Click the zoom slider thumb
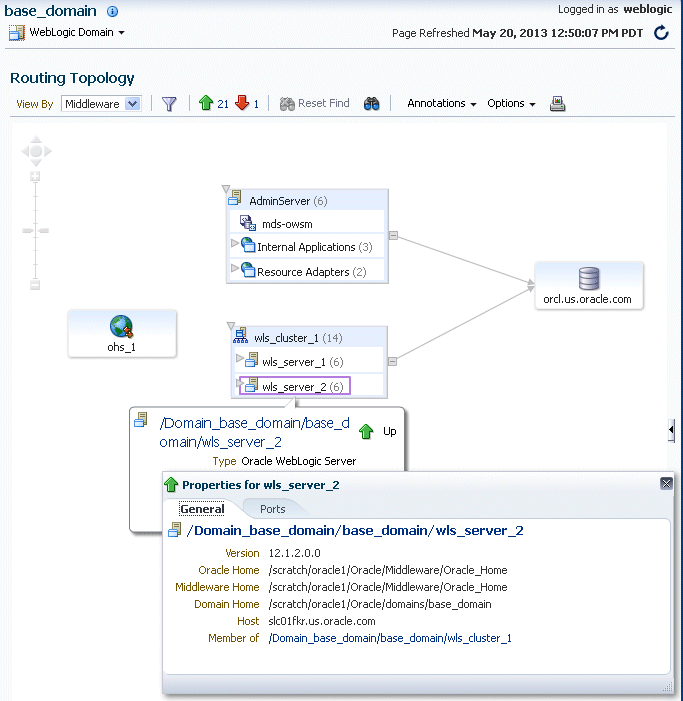The height and width of the screenshot is (701, 683). tap(35, 231)
